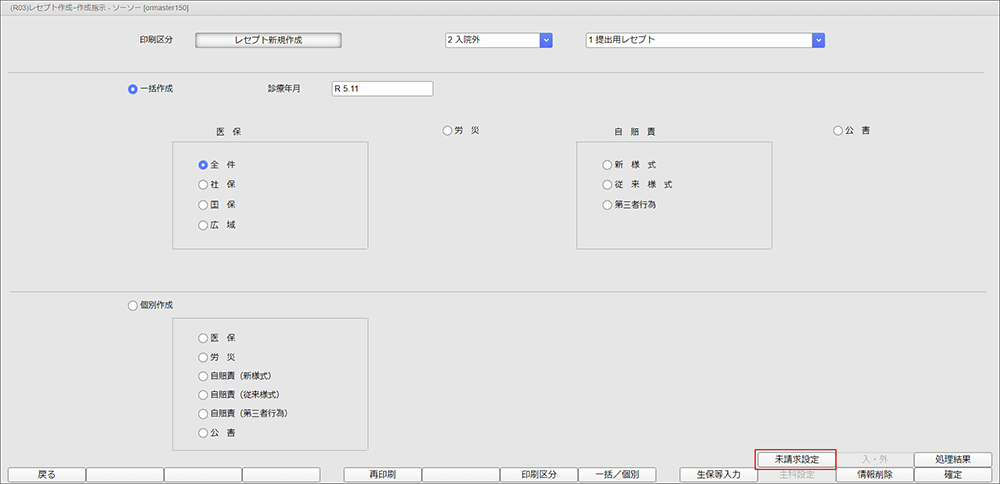Click the 一括／個別 button
Screen dimensions: 1000x484
click(617, 475)
